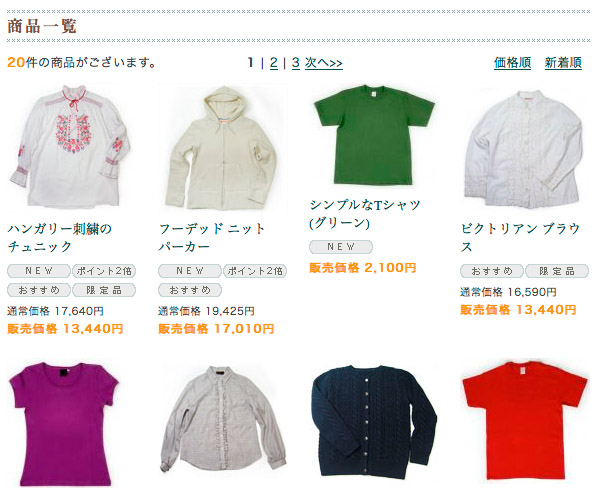604x488 pixels.
Task: Click the 次へ>> next page link
Action: 324,63
